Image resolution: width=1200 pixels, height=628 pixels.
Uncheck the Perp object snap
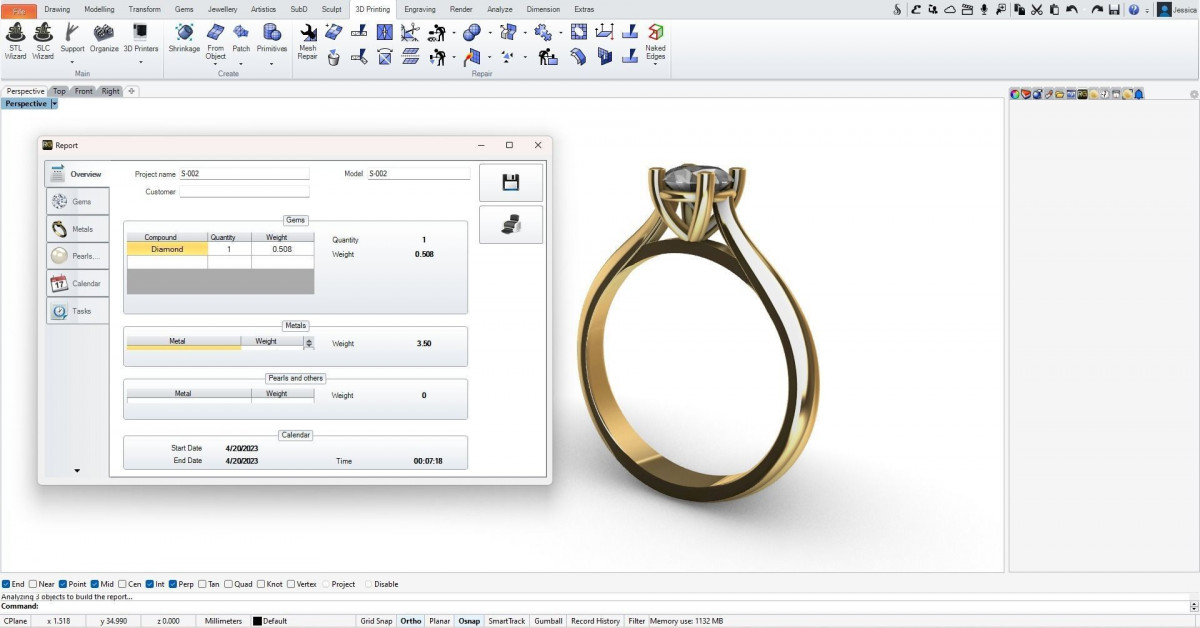point(174,584)
